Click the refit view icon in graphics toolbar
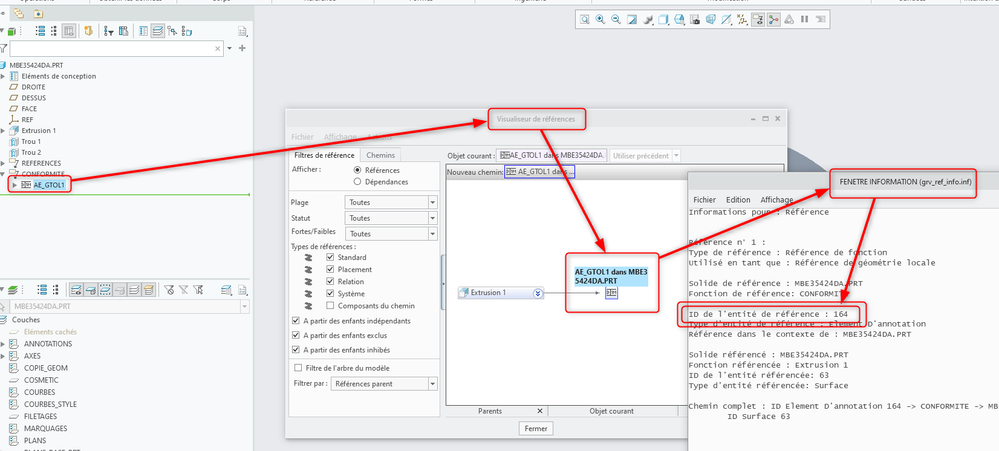Screen dimensions: 999x451 point(585,20)
